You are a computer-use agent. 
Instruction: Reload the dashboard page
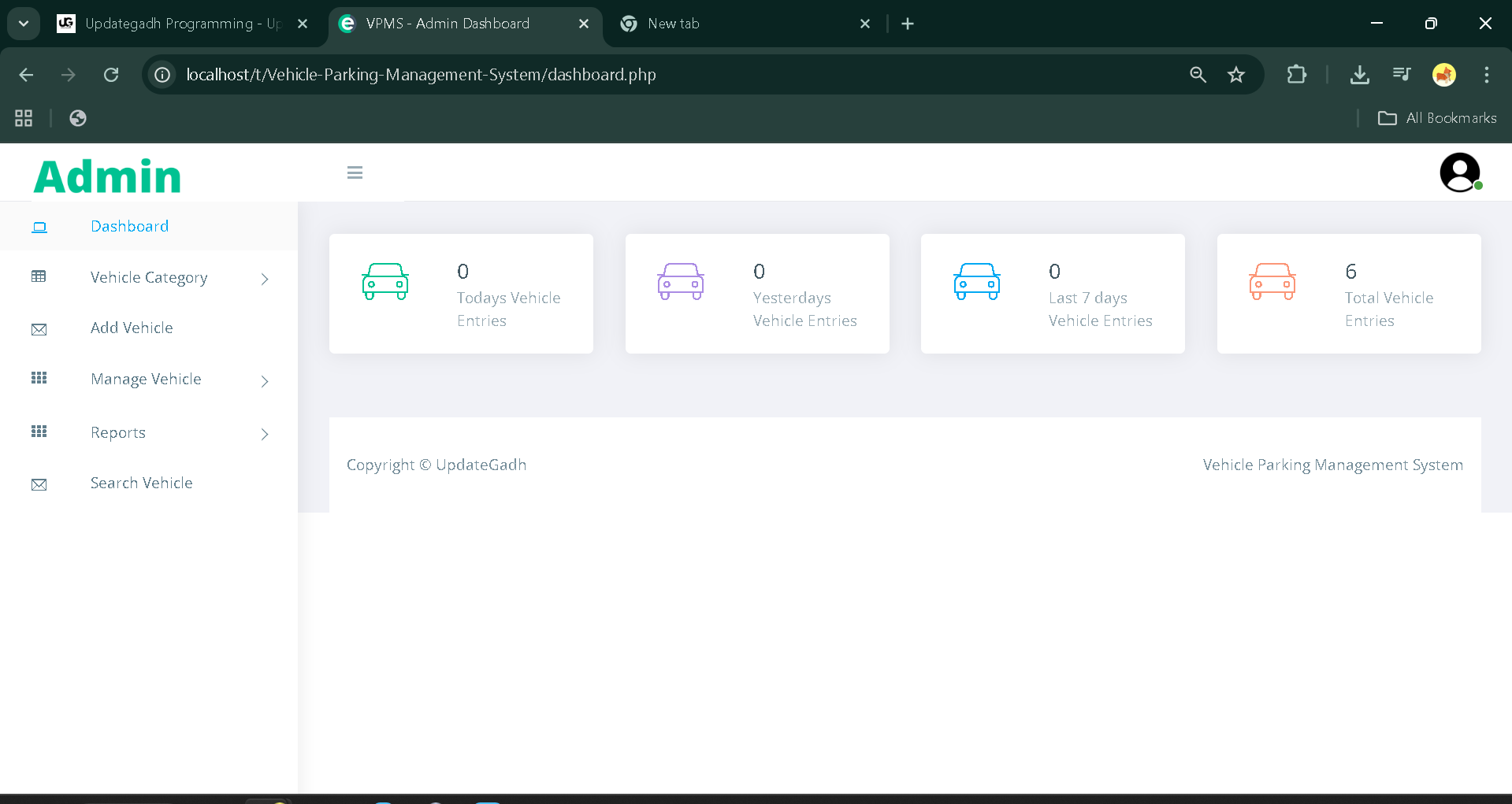click(111, 75)
